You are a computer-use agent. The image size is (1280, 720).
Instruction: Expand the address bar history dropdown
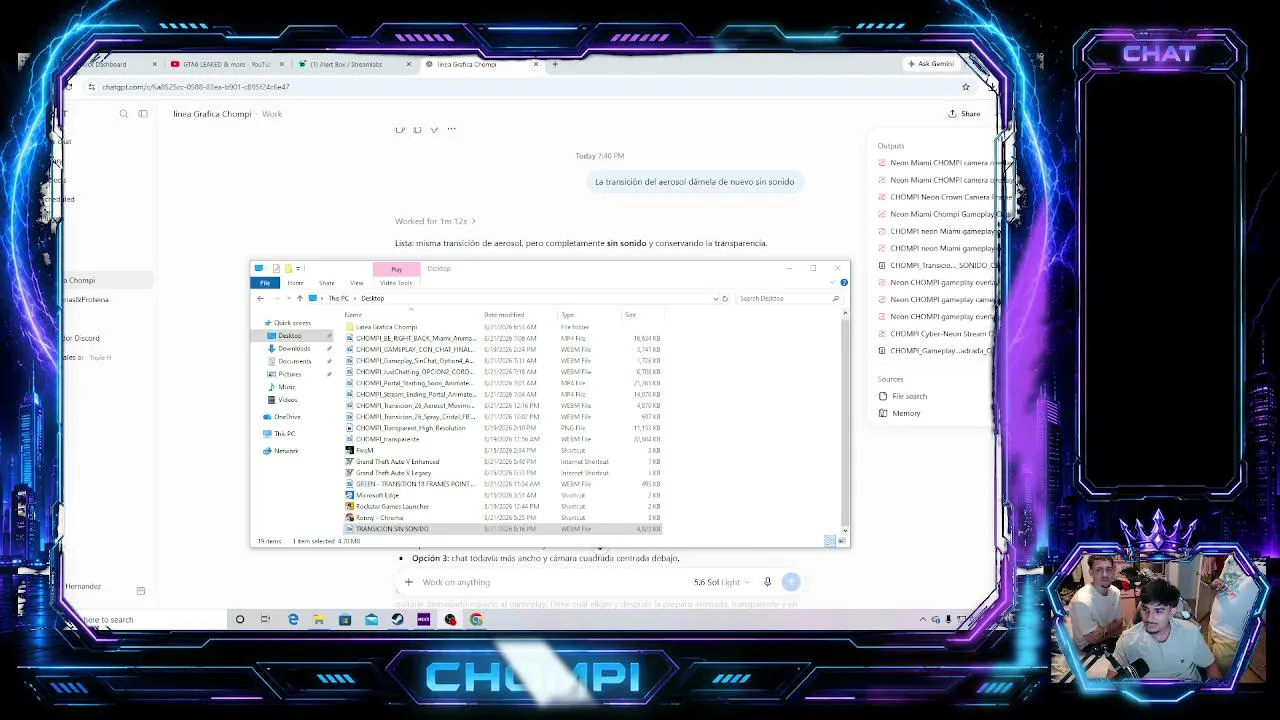[x=715, y=298]
